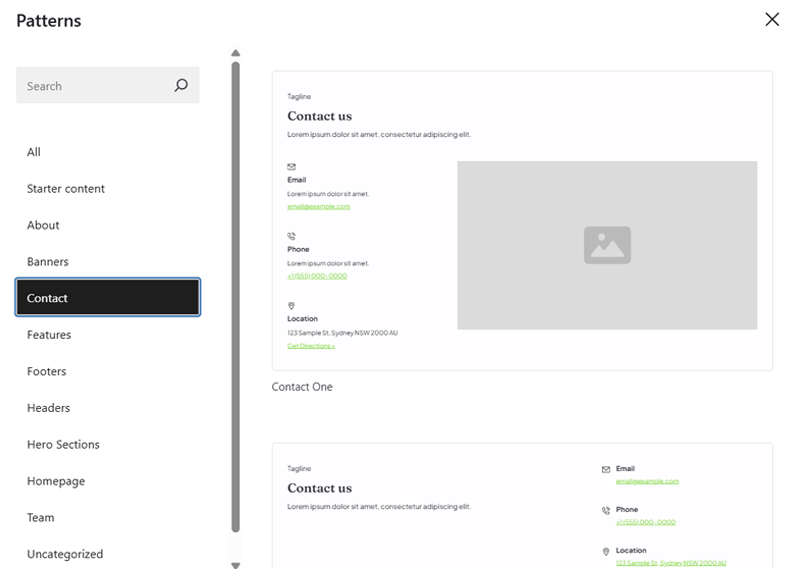Click email@example.com link in Contact One

coord(319,207)
